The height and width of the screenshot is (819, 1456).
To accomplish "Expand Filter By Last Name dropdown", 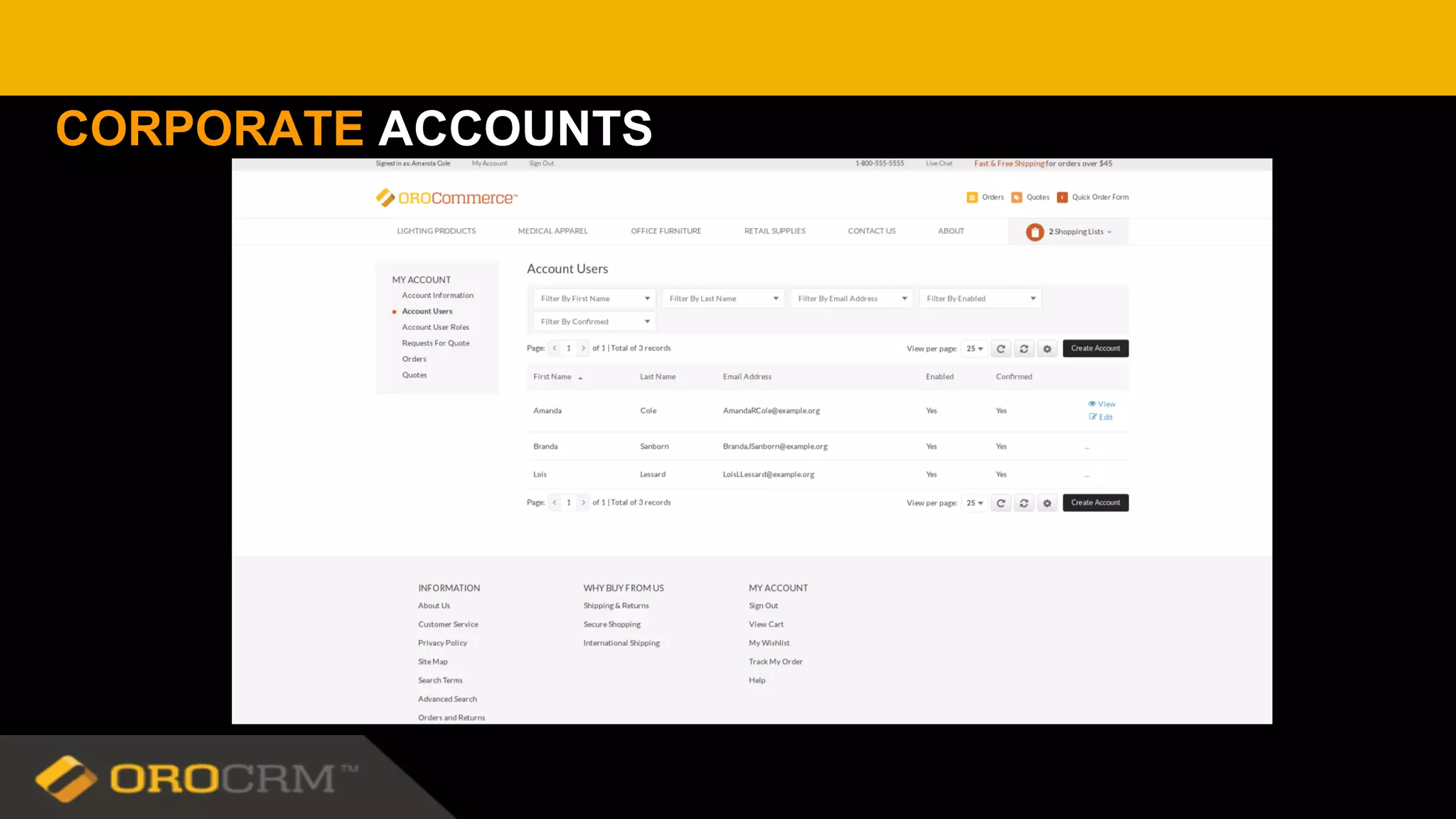I will (723, 299).
